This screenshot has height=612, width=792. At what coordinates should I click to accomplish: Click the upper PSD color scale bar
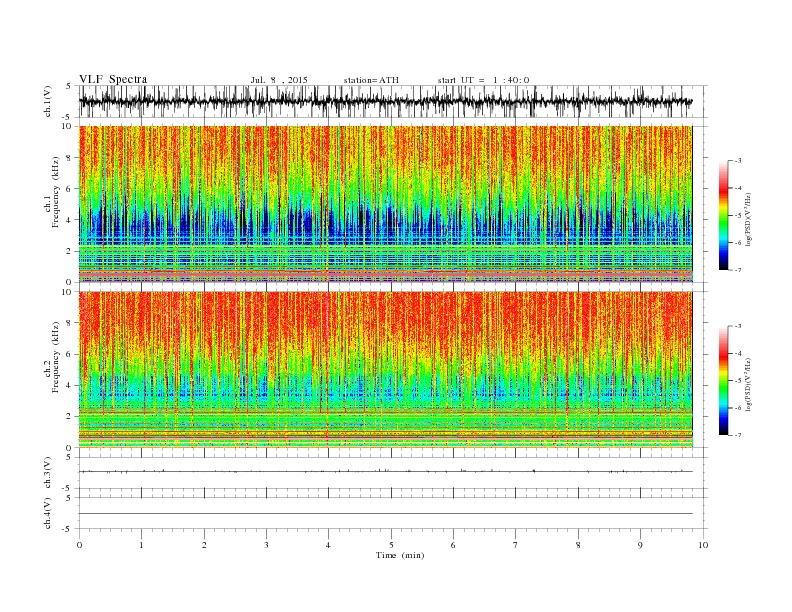tap(723, 215)
